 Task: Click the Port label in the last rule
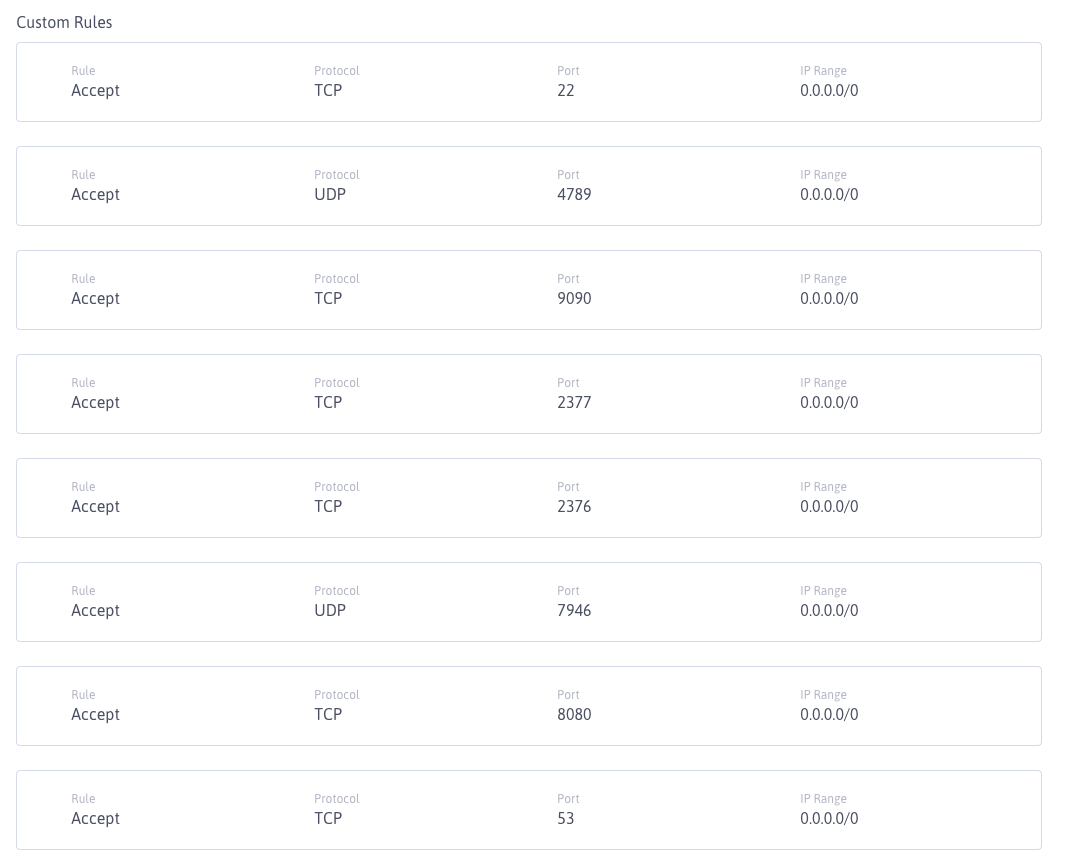[x=568, y=799]
